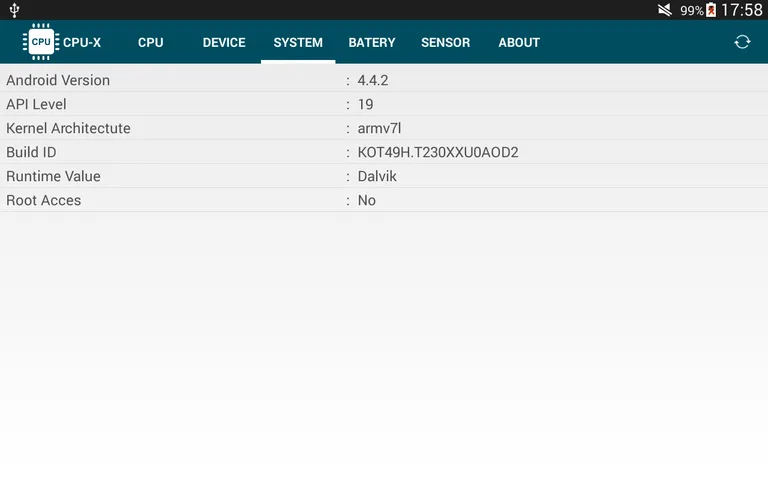Tap the CPU-X app title text
Screen dimensions: 768x480
[82, 43]
